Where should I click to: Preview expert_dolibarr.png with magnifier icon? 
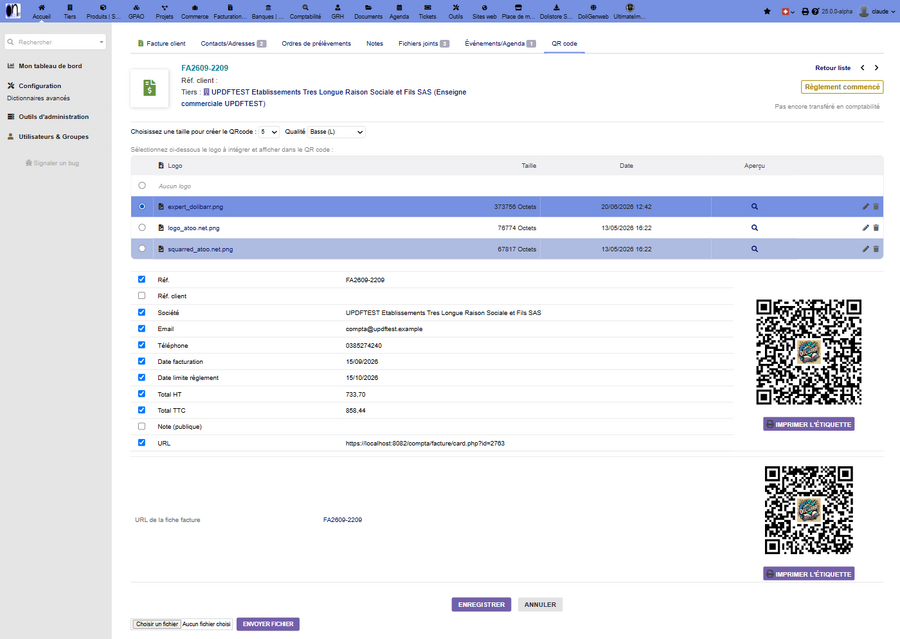[754, 207]
